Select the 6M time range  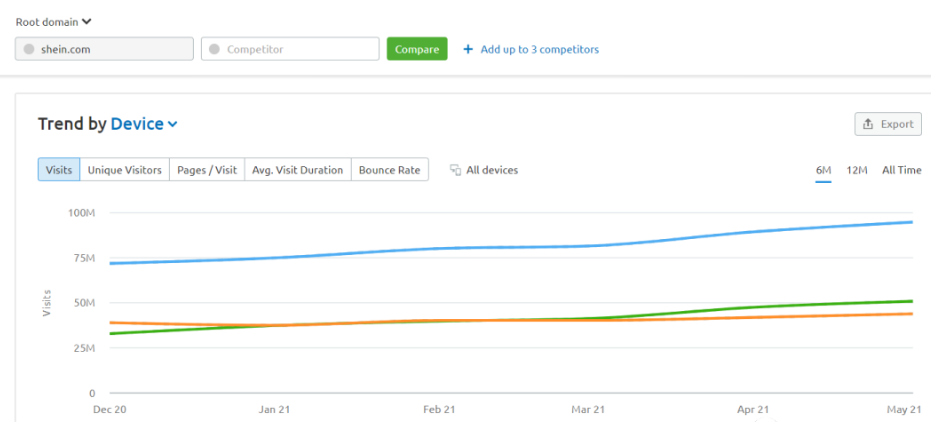pyautogui.click(x=823, y=170)
